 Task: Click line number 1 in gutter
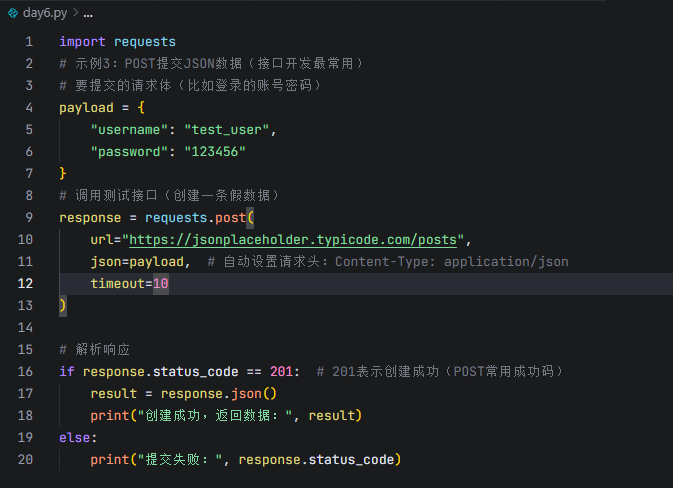(x=29, y=42)
